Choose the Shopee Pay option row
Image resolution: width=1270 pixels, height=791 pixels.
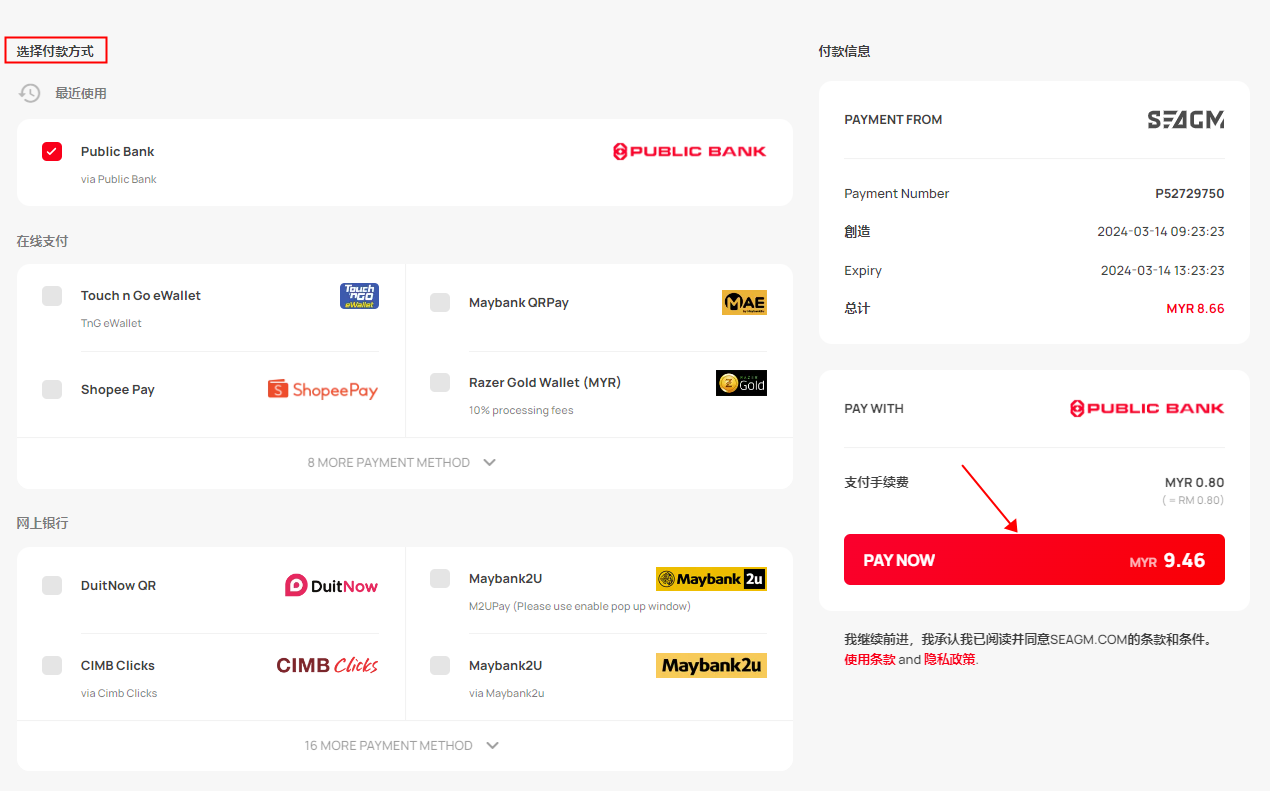coord(211,390)
